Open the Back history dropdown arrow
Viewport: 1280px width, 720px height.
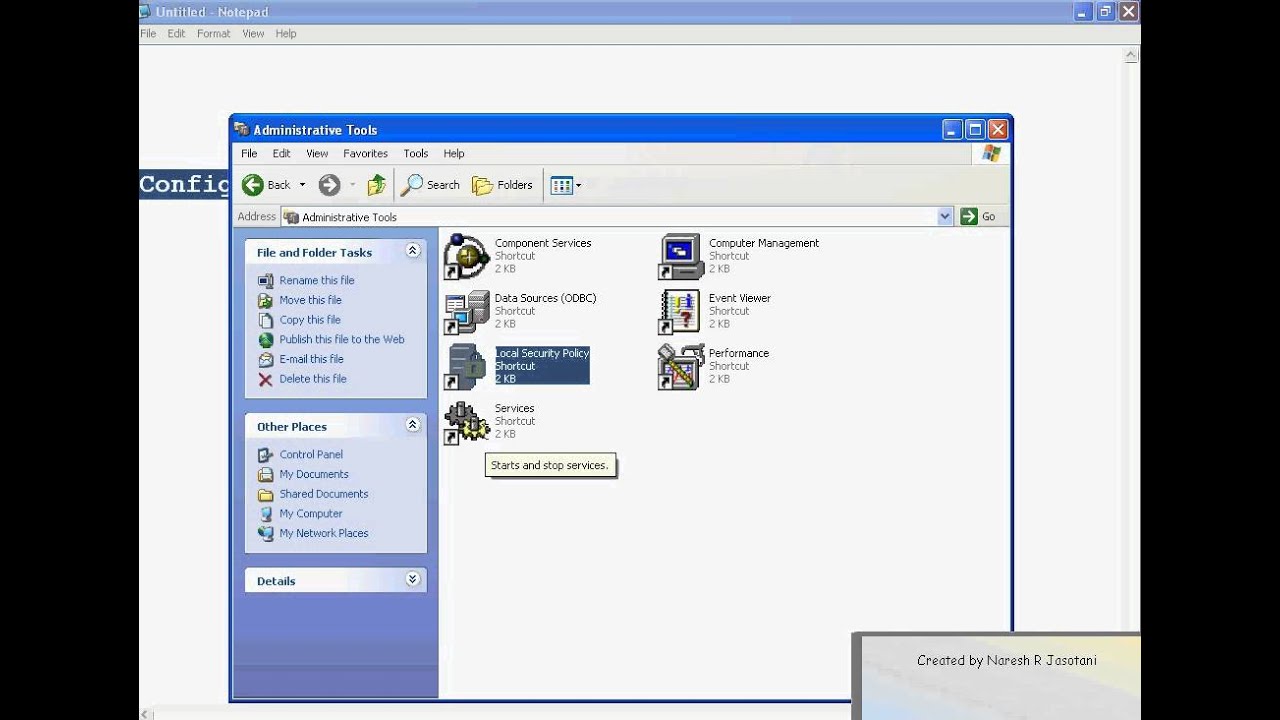(302, 185)
